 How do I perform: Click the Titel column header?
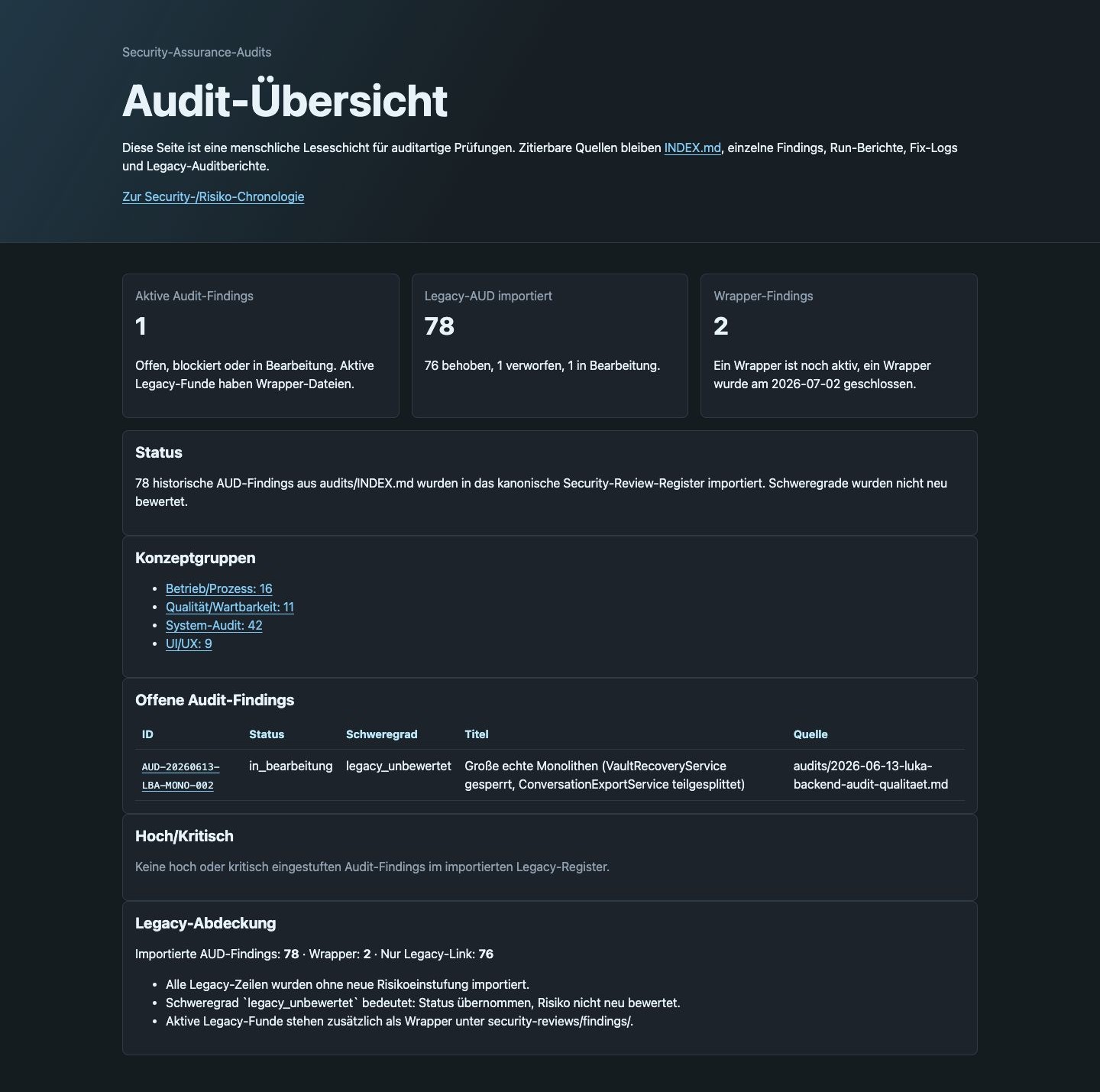pyautogui.click(x=477, y=734)
